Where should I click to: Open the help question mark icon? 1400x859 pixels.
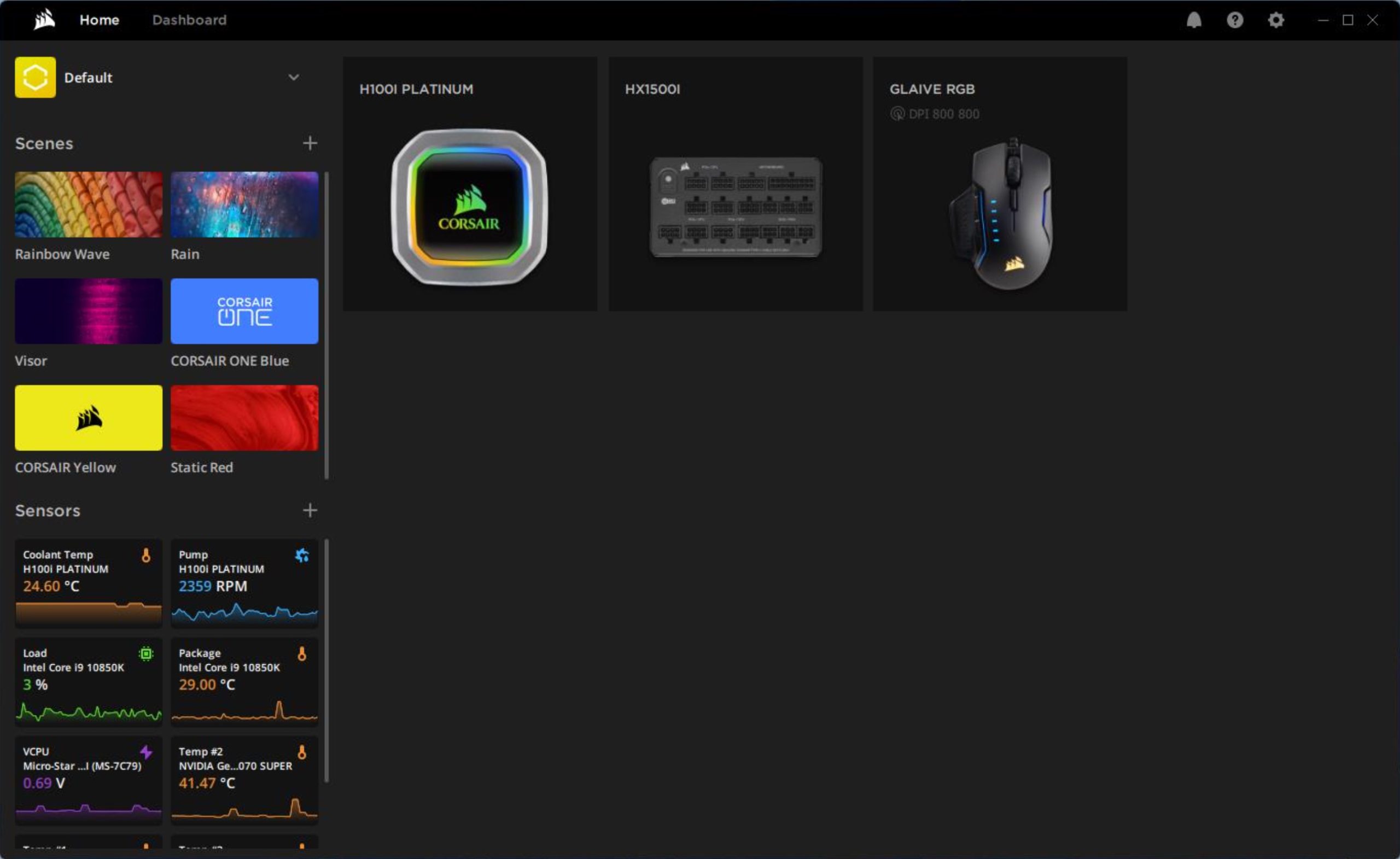(1235, 20)
